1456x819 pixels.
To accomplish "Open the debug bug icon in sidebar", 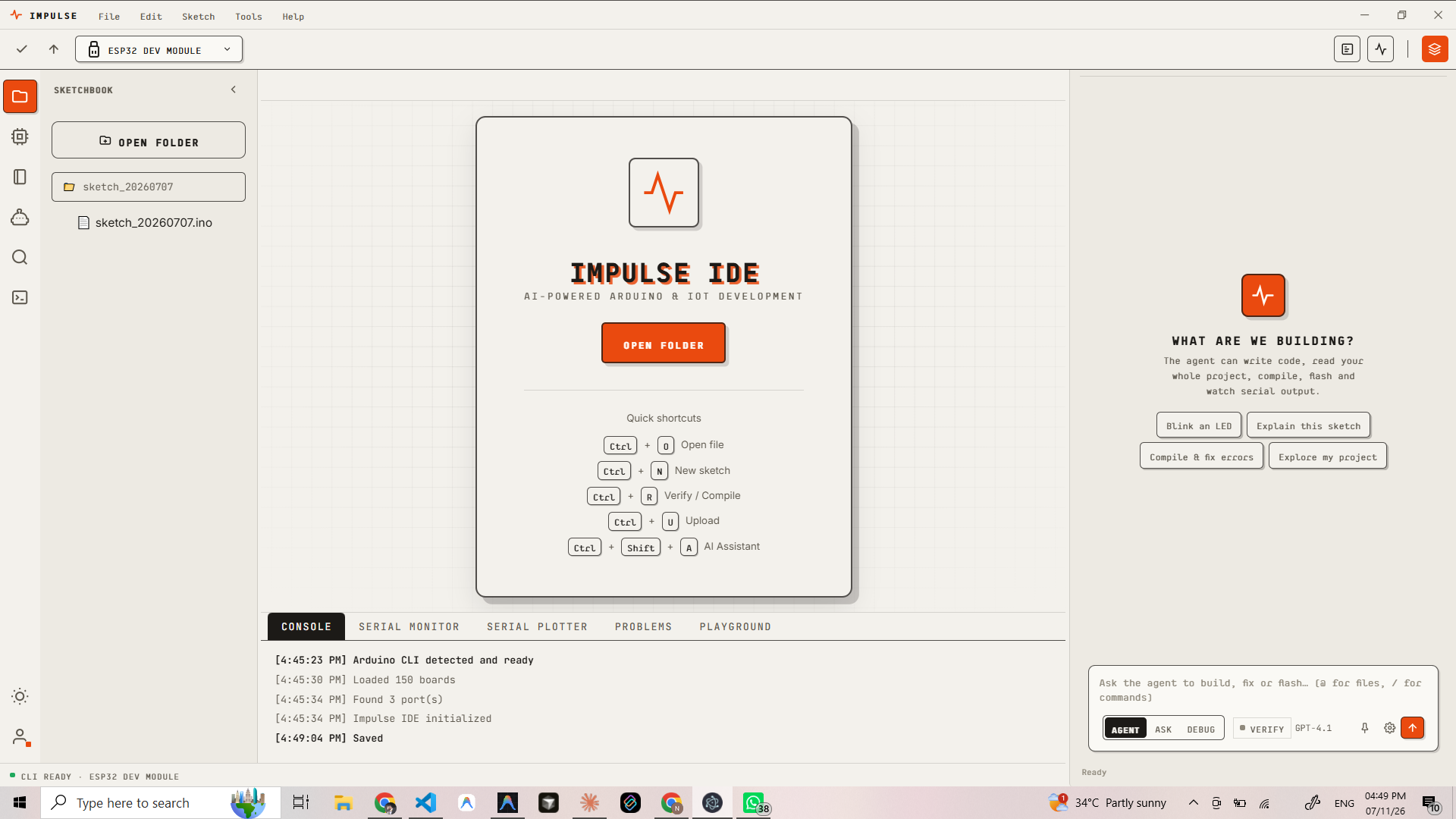I will pos(20,217).
